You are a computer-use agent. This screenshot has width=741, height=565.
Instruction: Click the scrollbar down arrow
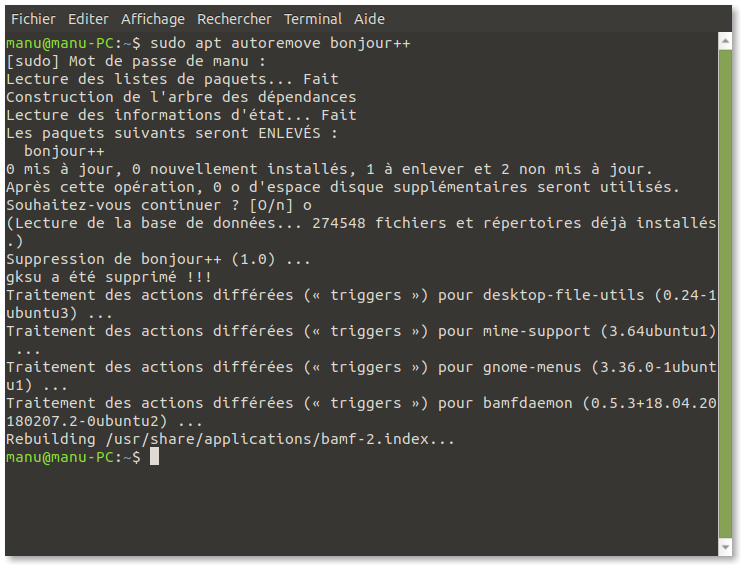[x=725, y=547]
